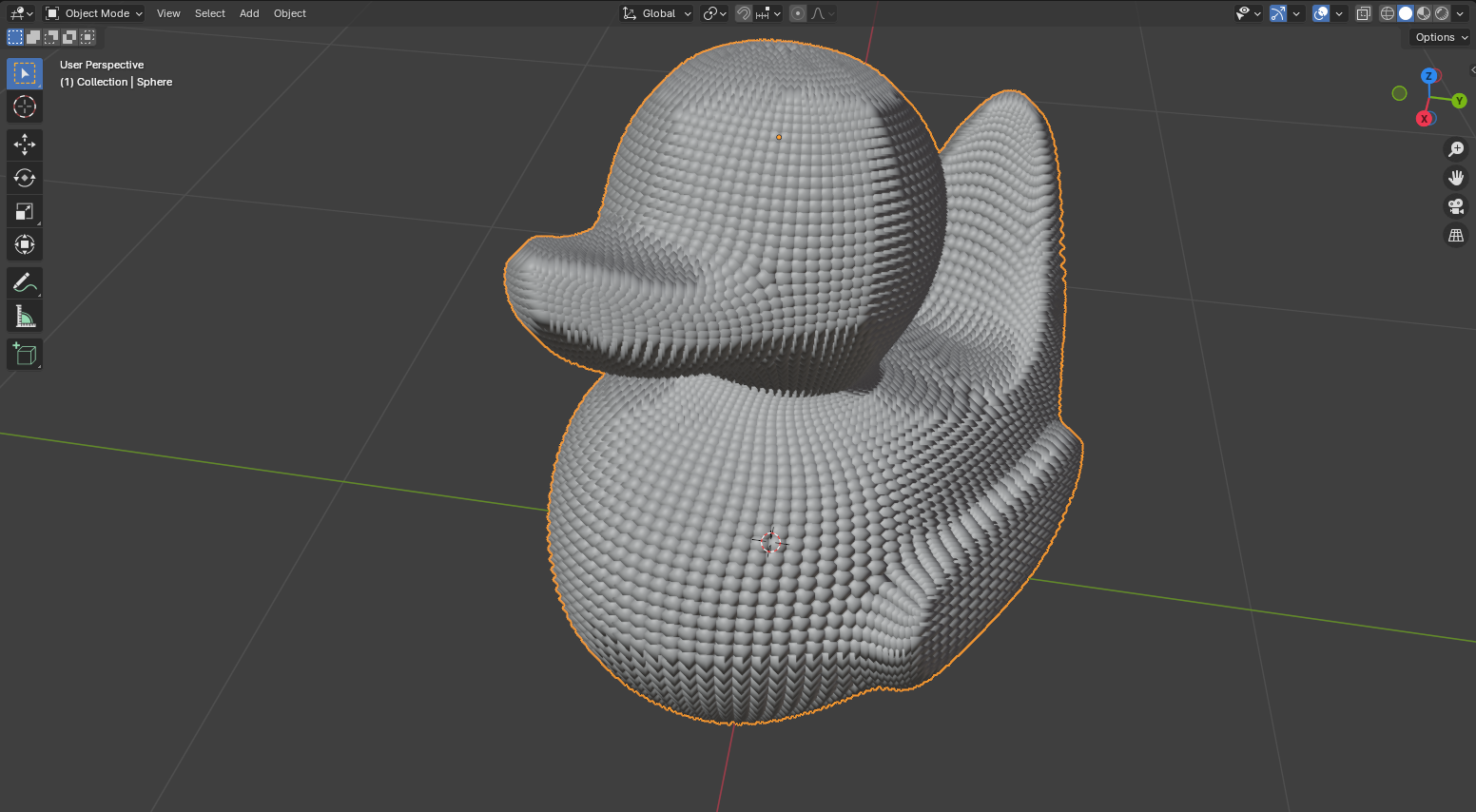The width and height of the screenshot is (1476, 812).
Task: Toggle camera view with the camera icon
Action: 1455,206
